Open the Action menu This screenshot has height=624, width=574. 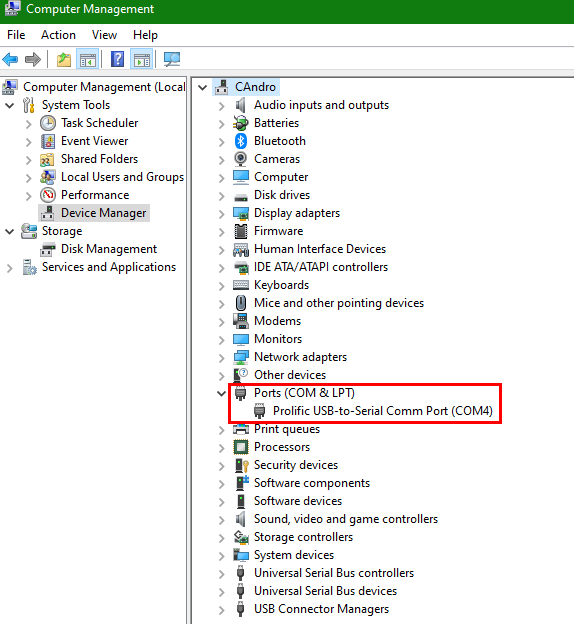58,35
